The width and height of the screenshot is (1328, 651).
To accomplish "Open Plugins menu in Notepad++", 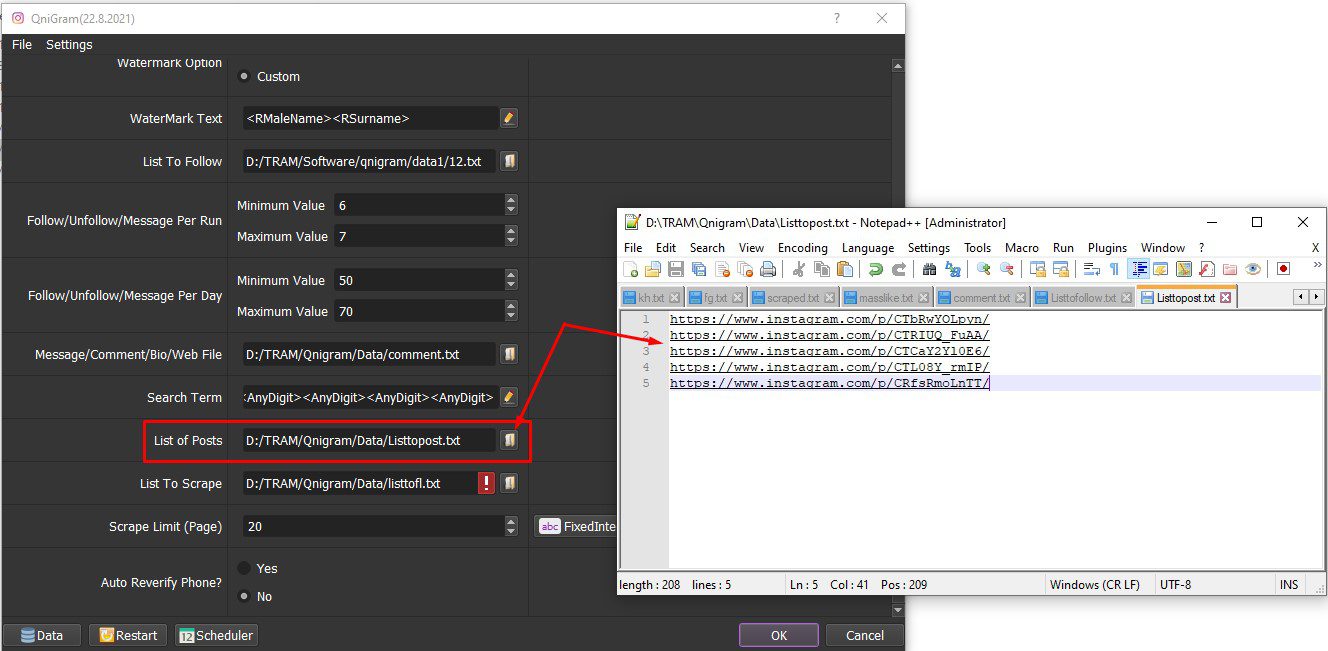I will [x=1107, y=247].
